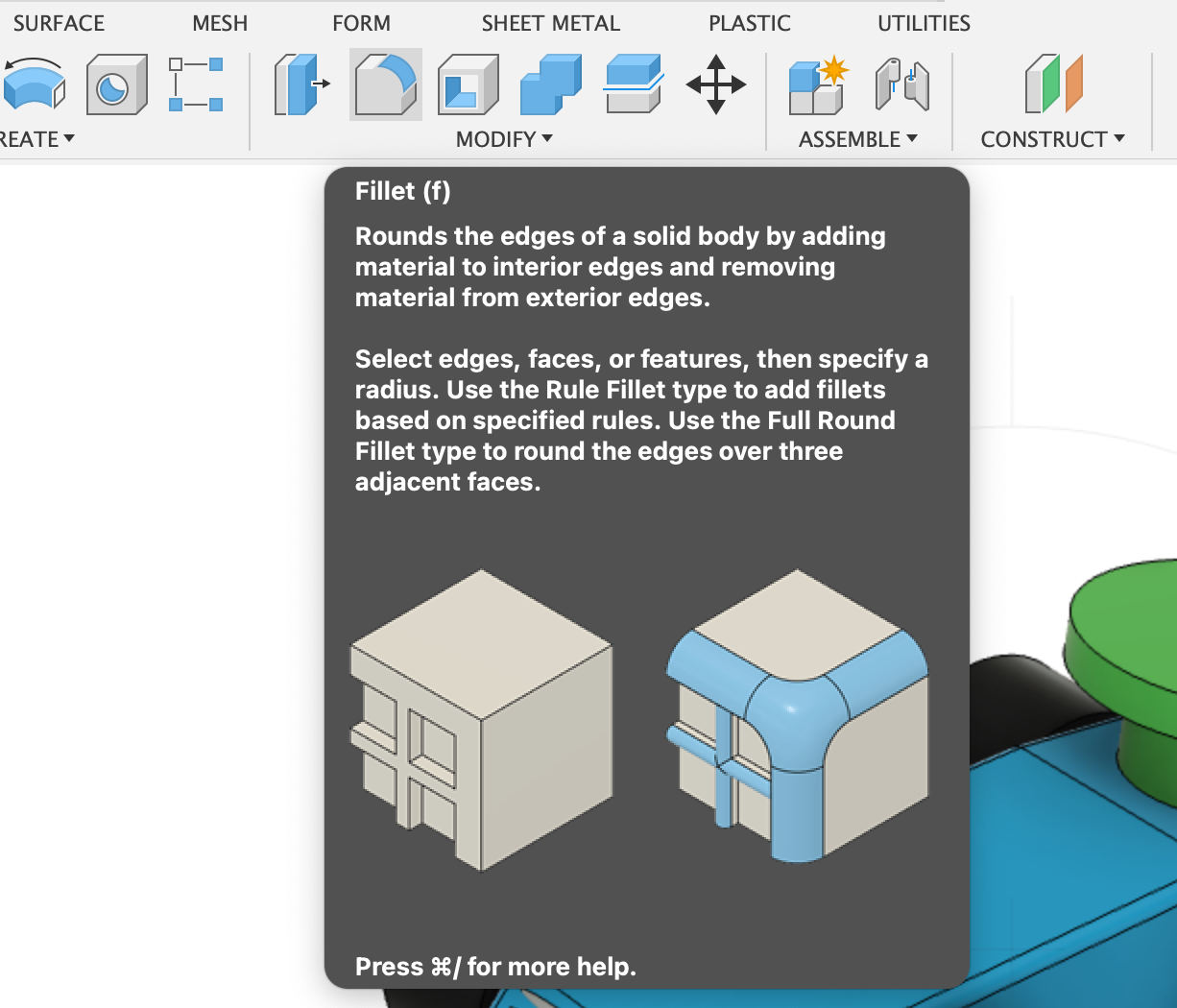Open the Joint tool in Assemble
Screen dimensions: 1177x1008
pos(903,84)
